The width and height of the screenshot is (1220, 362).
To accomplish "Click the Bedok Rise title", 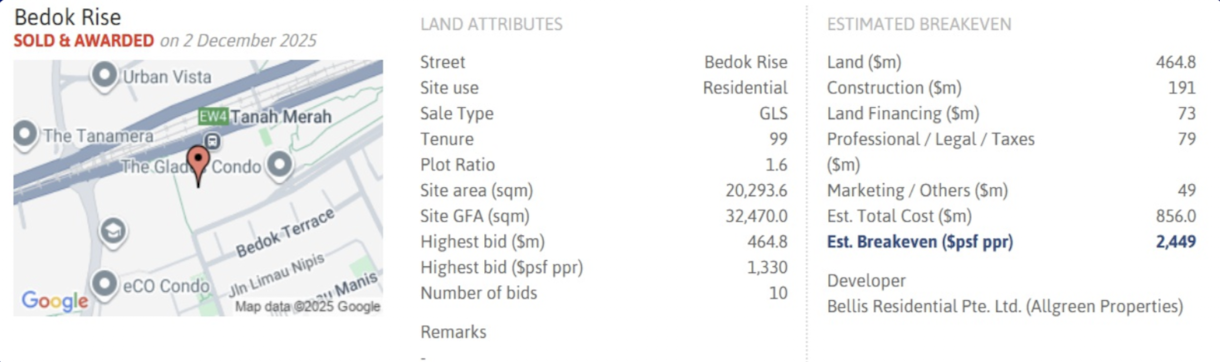I will tap(67, 17).
